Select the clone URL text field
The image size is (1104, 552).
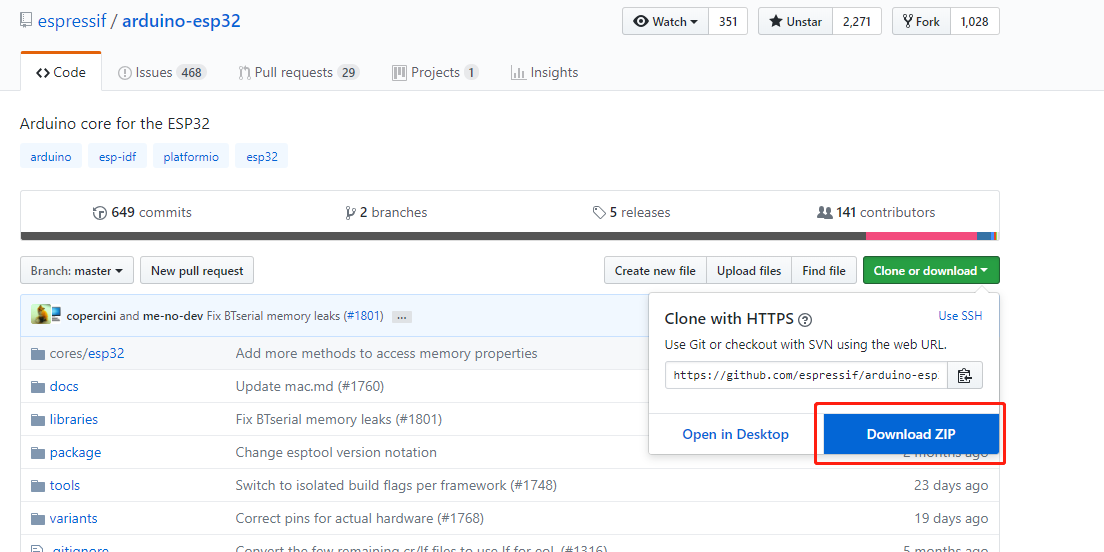click(805, 375)
